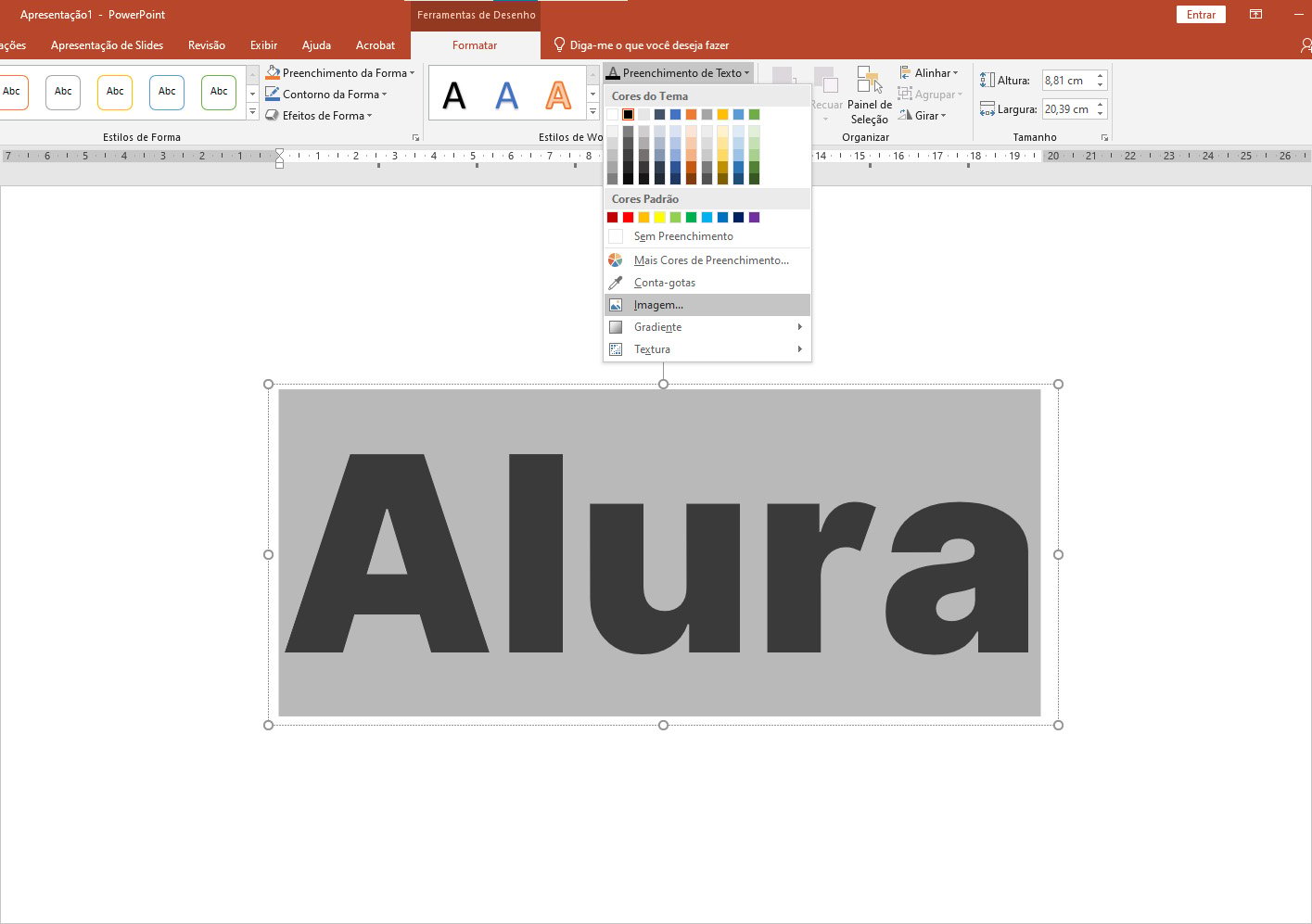1312x924 pixels.
Task: Expand the Textura submenu arrow
Action: coord(799,349)
